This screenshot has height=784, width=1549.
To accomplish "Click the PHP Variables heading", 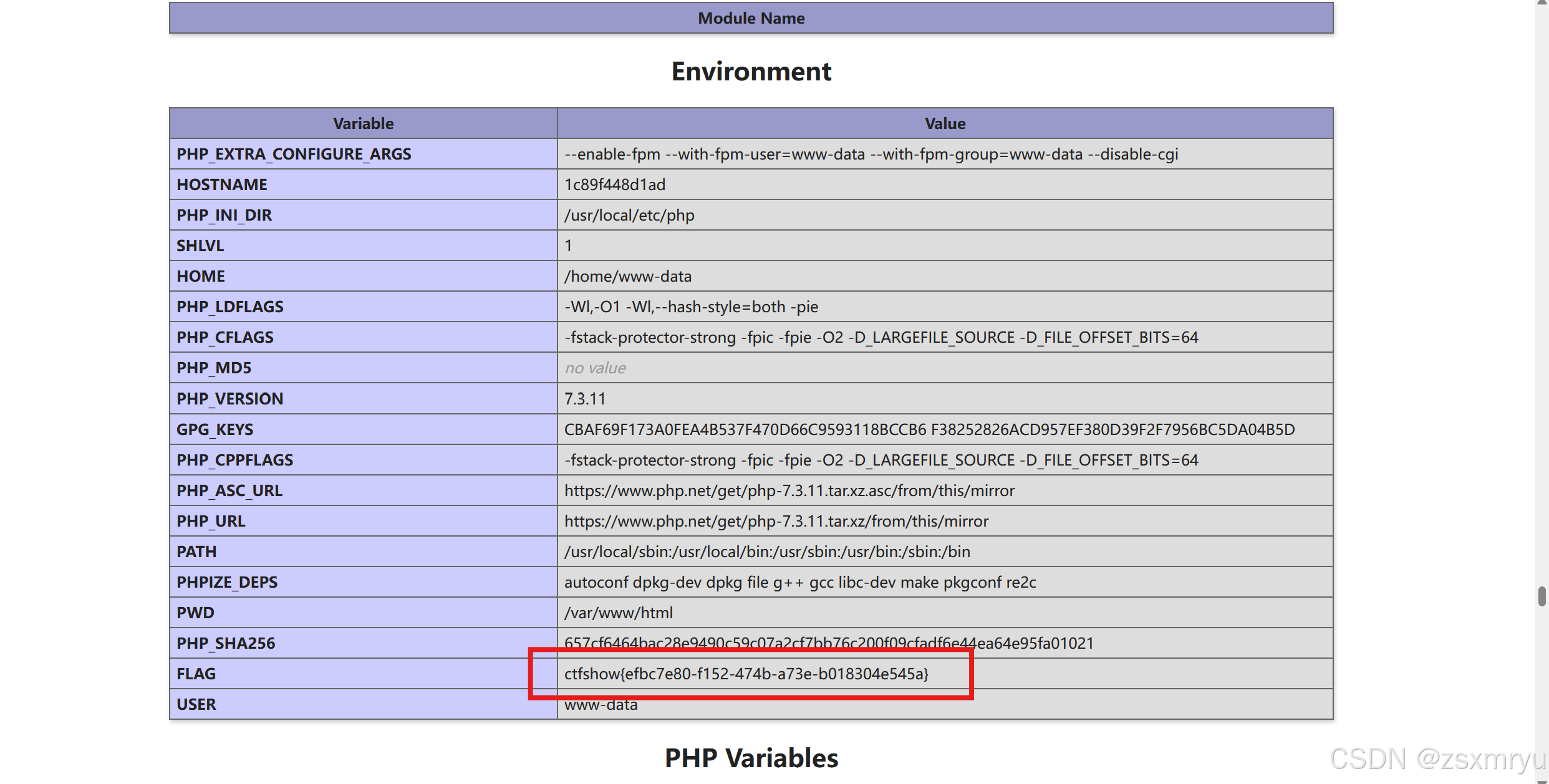I will pyautogui.click(x=751, y=758).
